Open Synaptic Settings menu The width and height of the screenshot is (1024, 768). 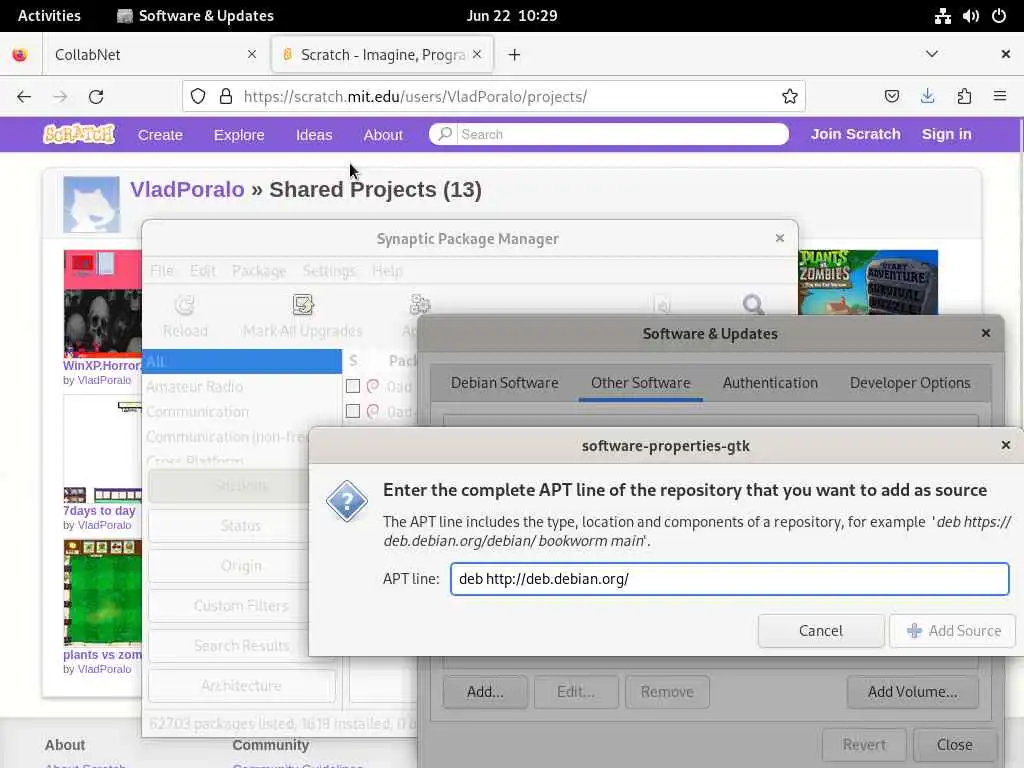[x=329, y=270]
